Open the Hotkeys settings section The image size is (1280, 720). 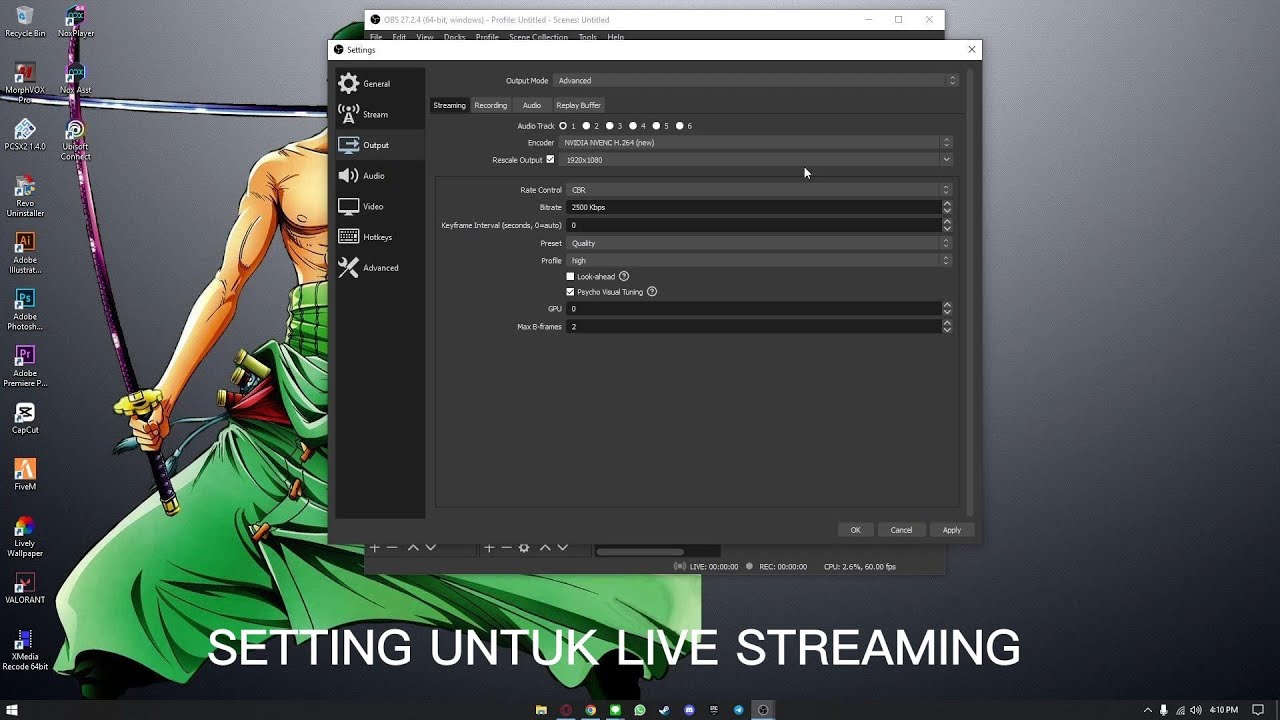coord(380,237)
